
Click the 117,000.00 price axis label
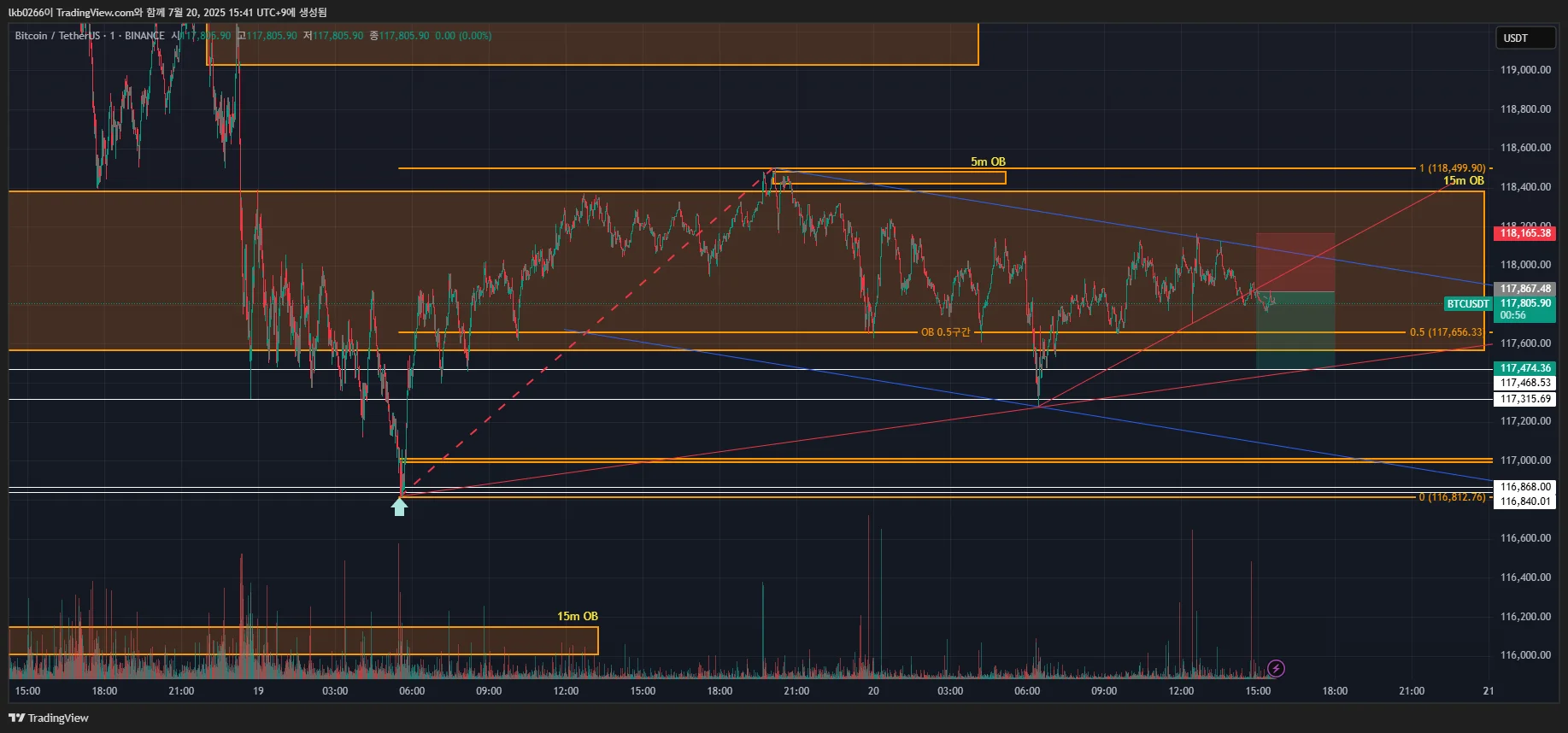[1525, 460]
